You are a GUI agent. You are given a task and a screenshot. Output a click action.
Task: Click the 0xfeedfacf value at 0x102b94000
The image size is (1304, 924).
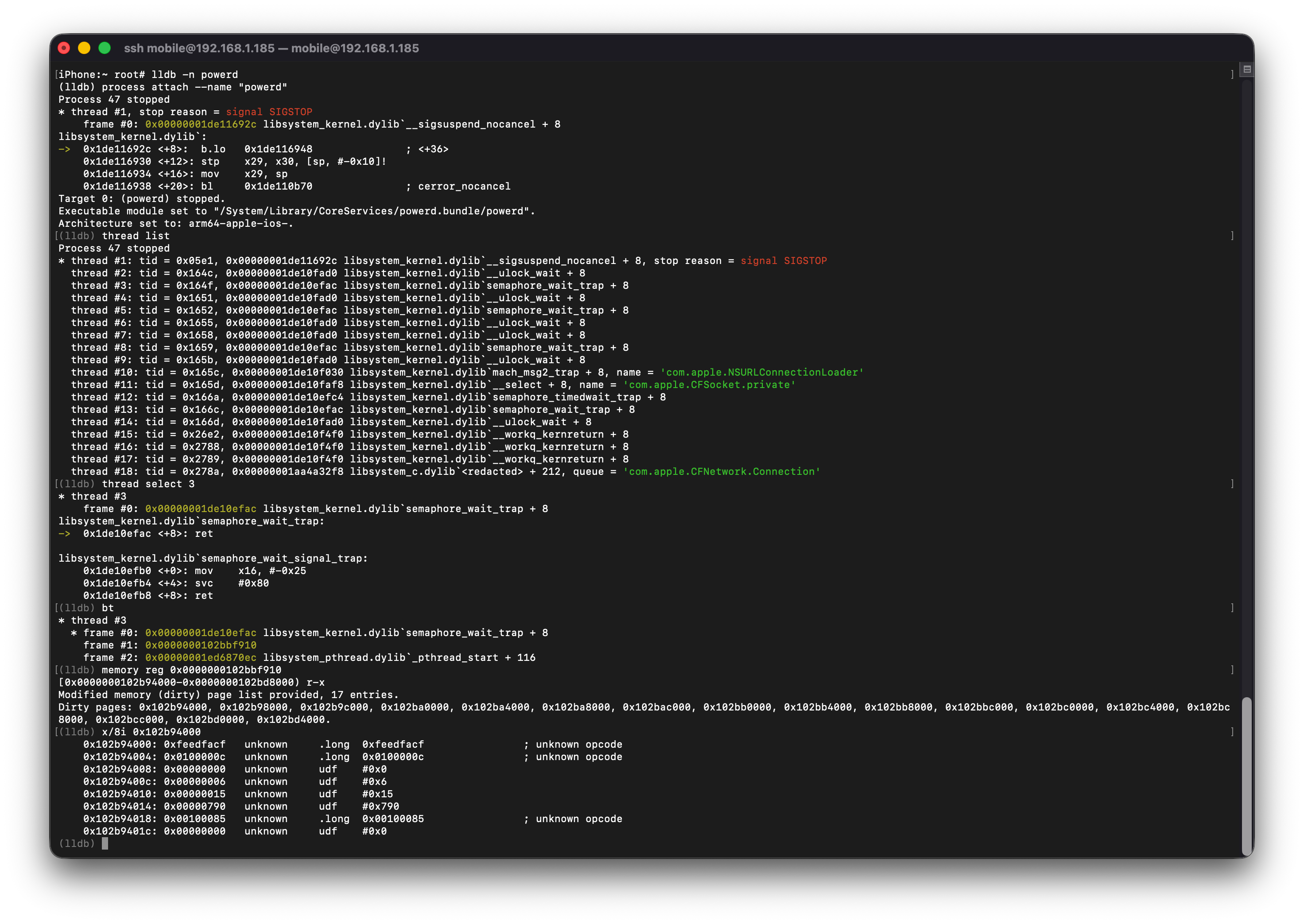(x=194, y=744)
